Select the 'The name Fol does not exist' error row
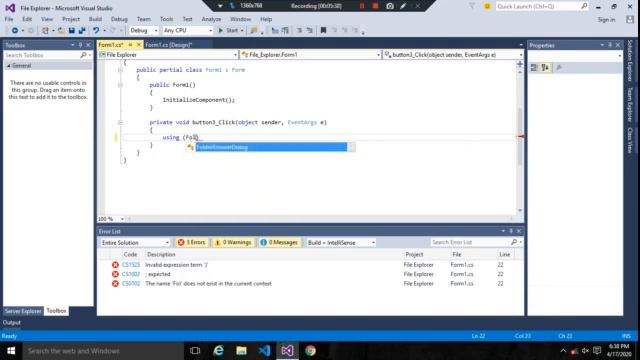 [310, 284]
